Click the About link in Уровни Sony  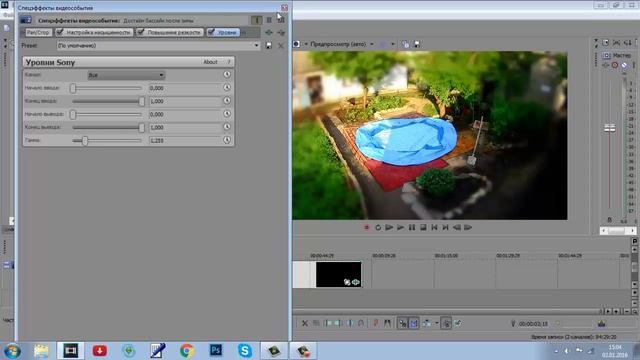[x=210, y=62]
